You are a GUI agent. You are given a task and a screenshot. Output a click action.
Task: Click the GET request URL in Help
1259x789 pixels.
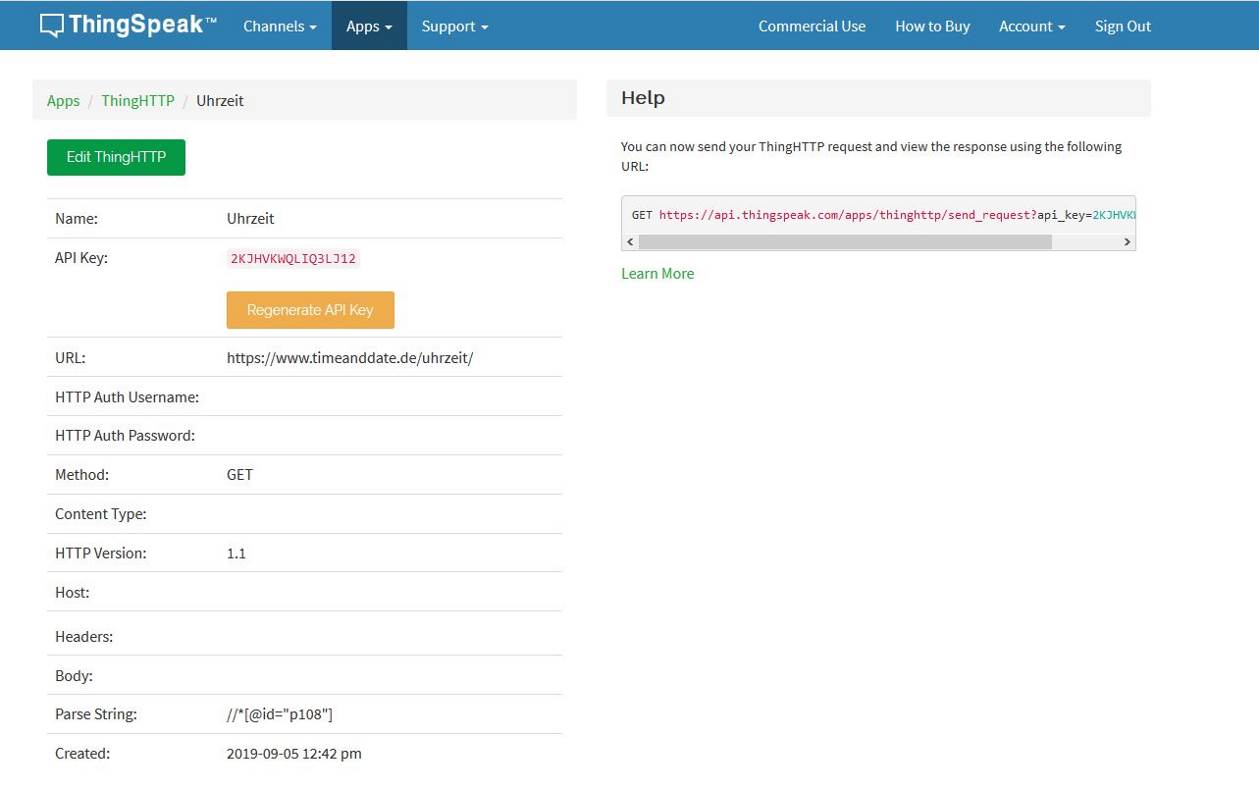tap(883, 215)
